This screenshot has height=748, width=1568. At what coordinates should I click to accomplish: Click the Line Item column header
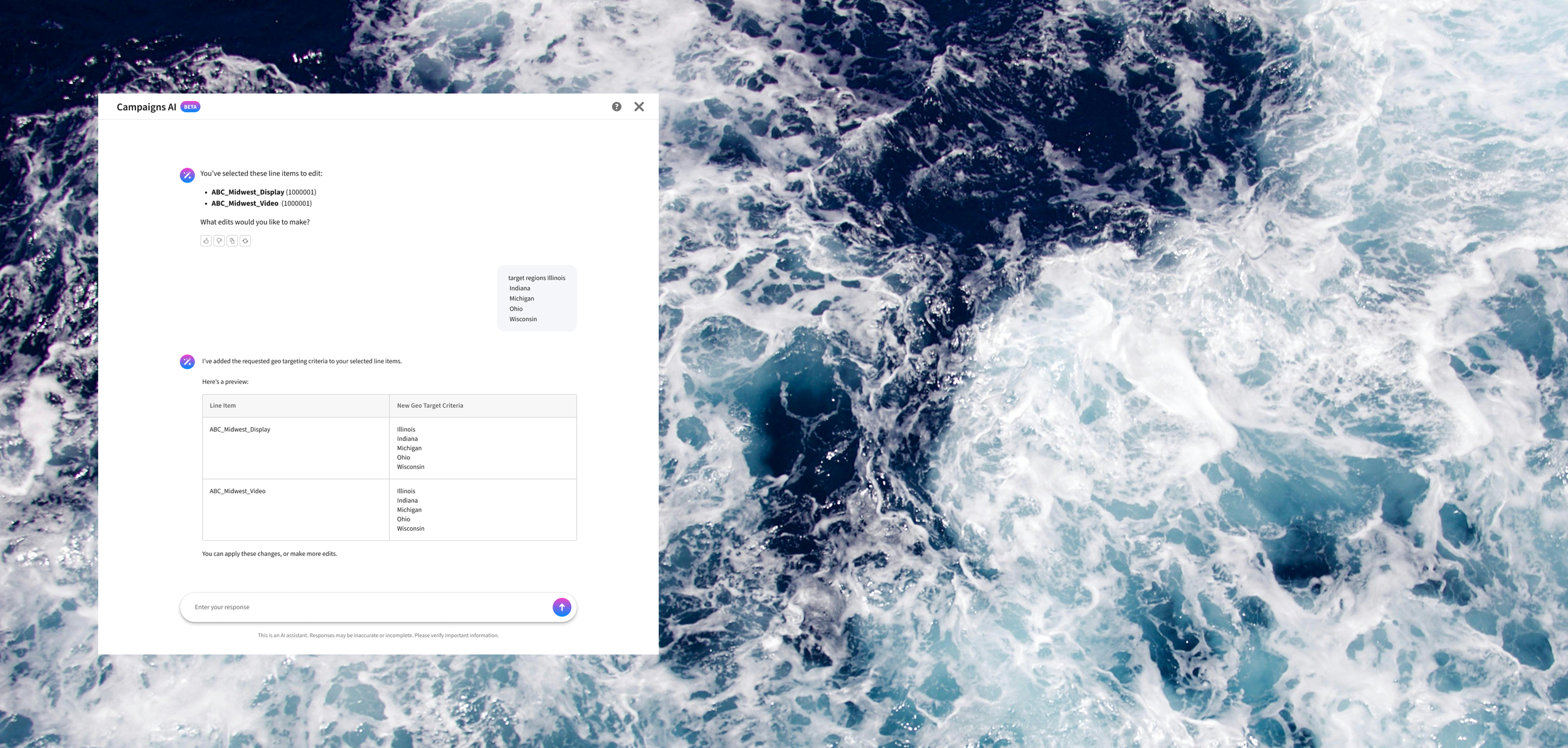pyautogui.click(x=223, y=405)
